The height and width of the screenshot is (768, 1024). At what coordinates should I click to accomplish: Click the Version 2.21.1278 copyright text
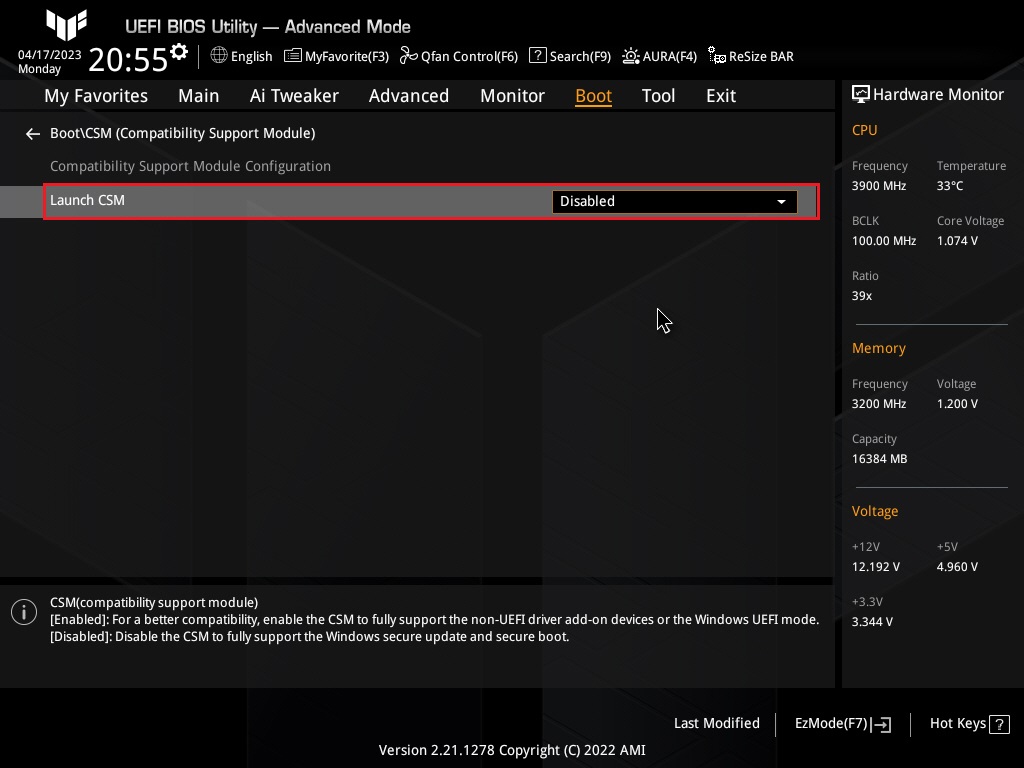point(512,750)
